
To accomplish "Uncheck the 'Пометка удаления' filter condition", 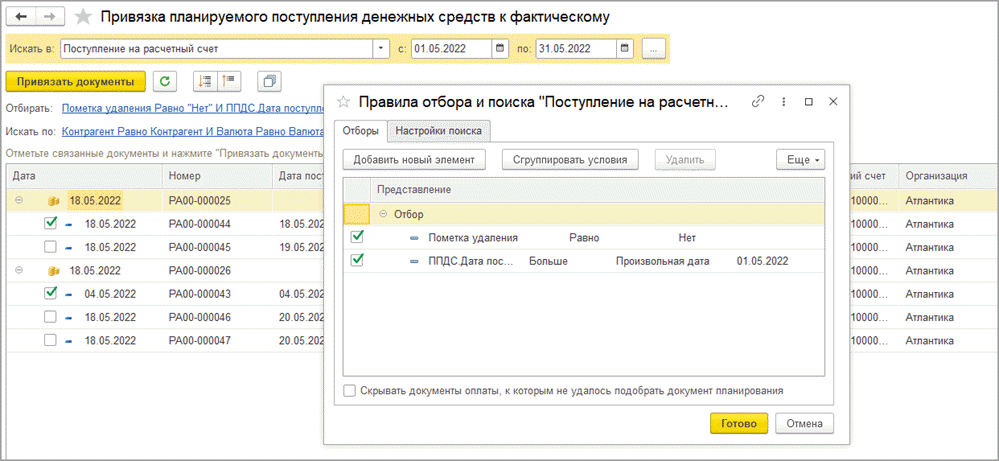I will pyautogui.click(x=357, y=237).
